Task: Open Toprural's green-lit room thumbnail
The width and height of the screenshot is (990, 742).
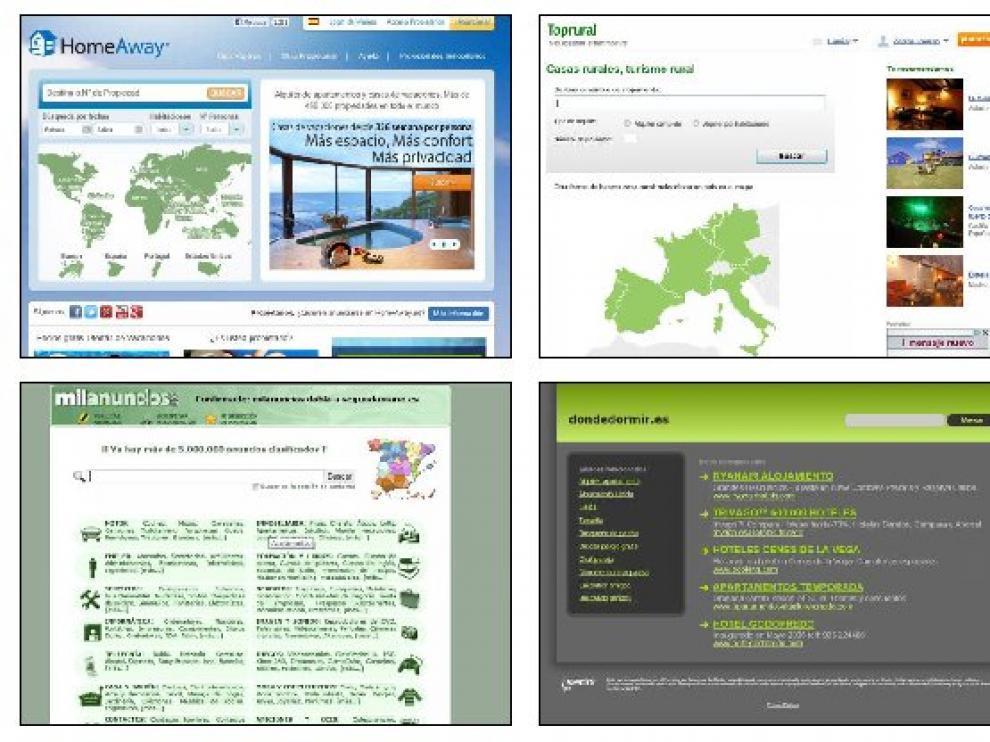Action: [924, 222]
